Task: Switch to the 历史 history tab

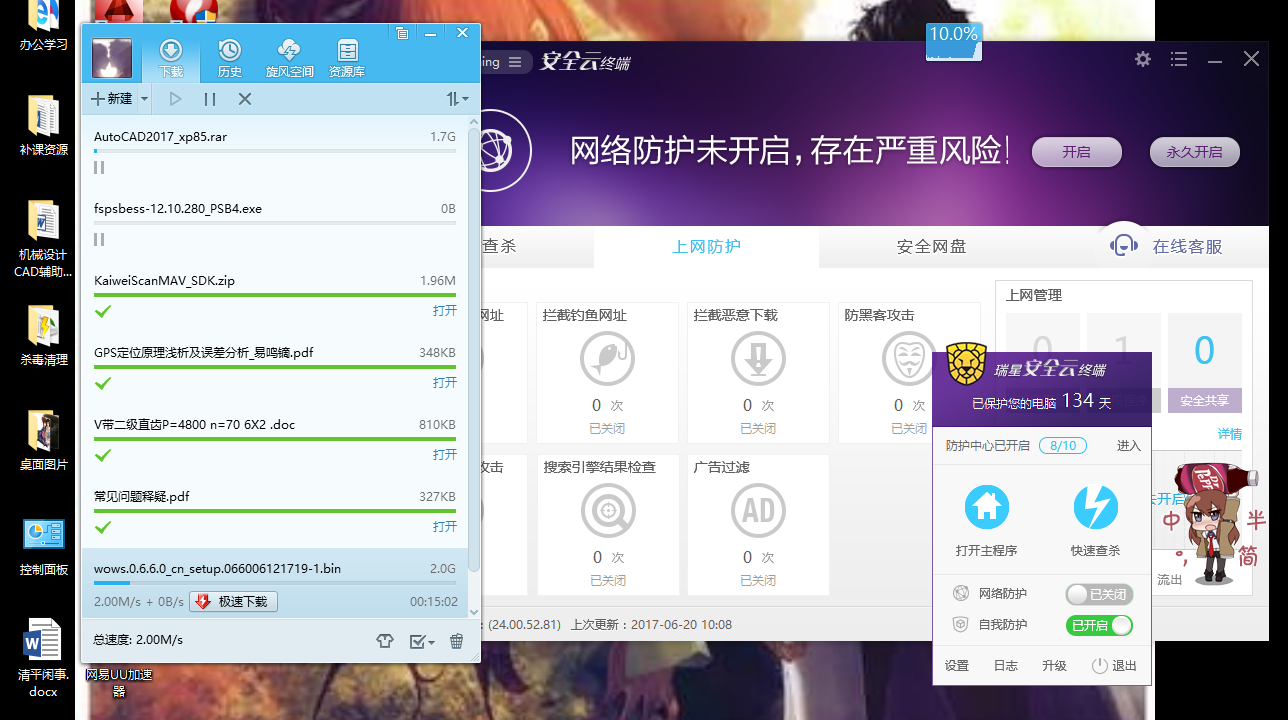Action: (x=229, y=59)
